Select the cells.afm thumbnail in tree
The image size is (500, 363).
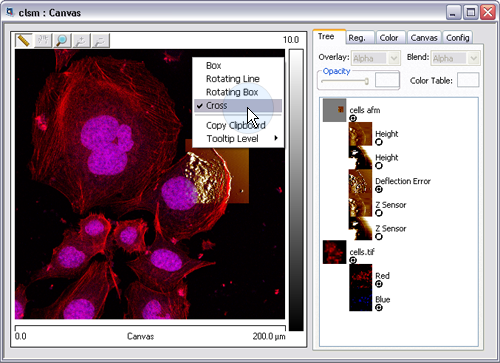click(334, 110)
